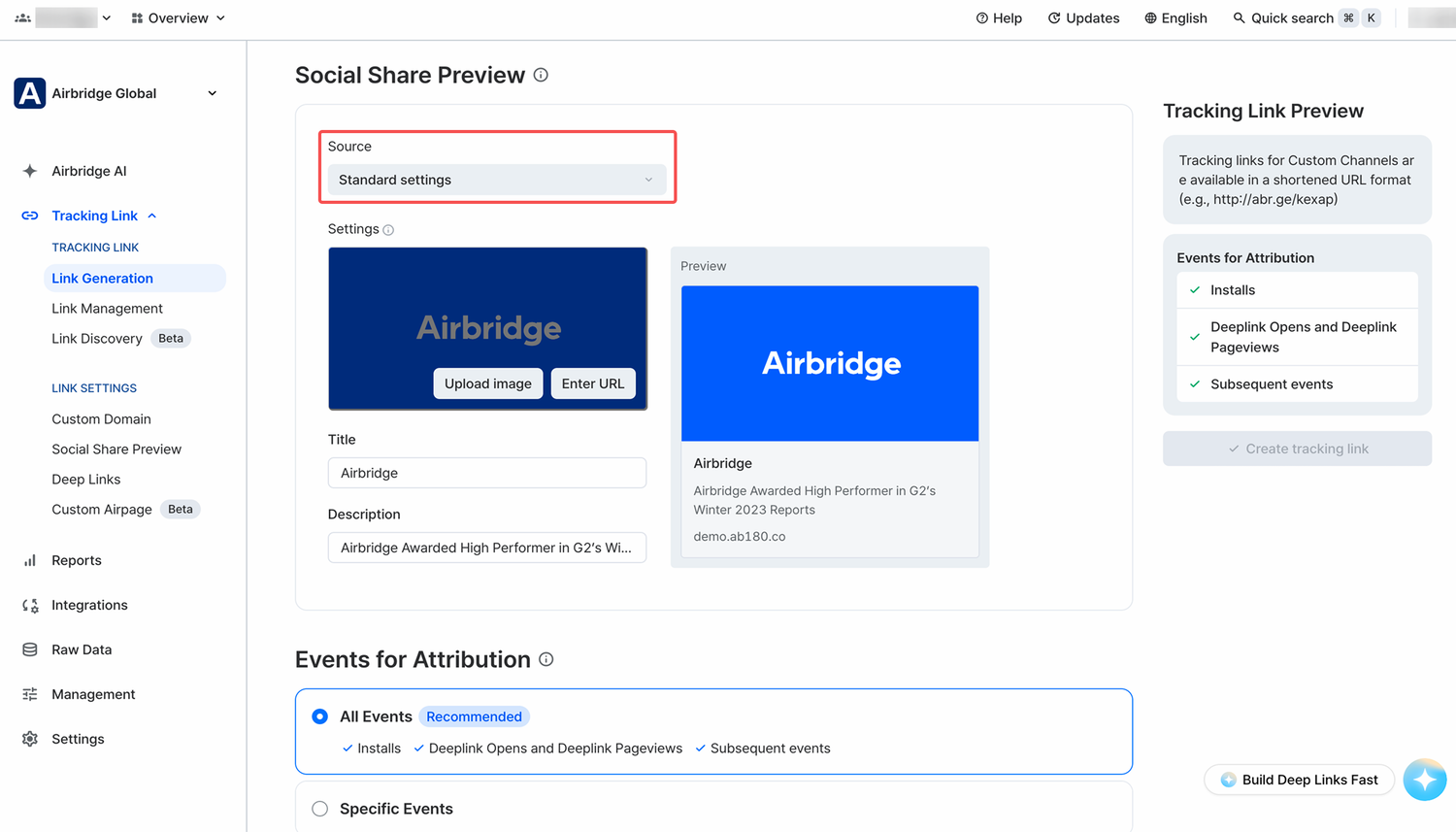Open the Updates menu
The height and width of the screenshot is (832, 1456).
1083,18
